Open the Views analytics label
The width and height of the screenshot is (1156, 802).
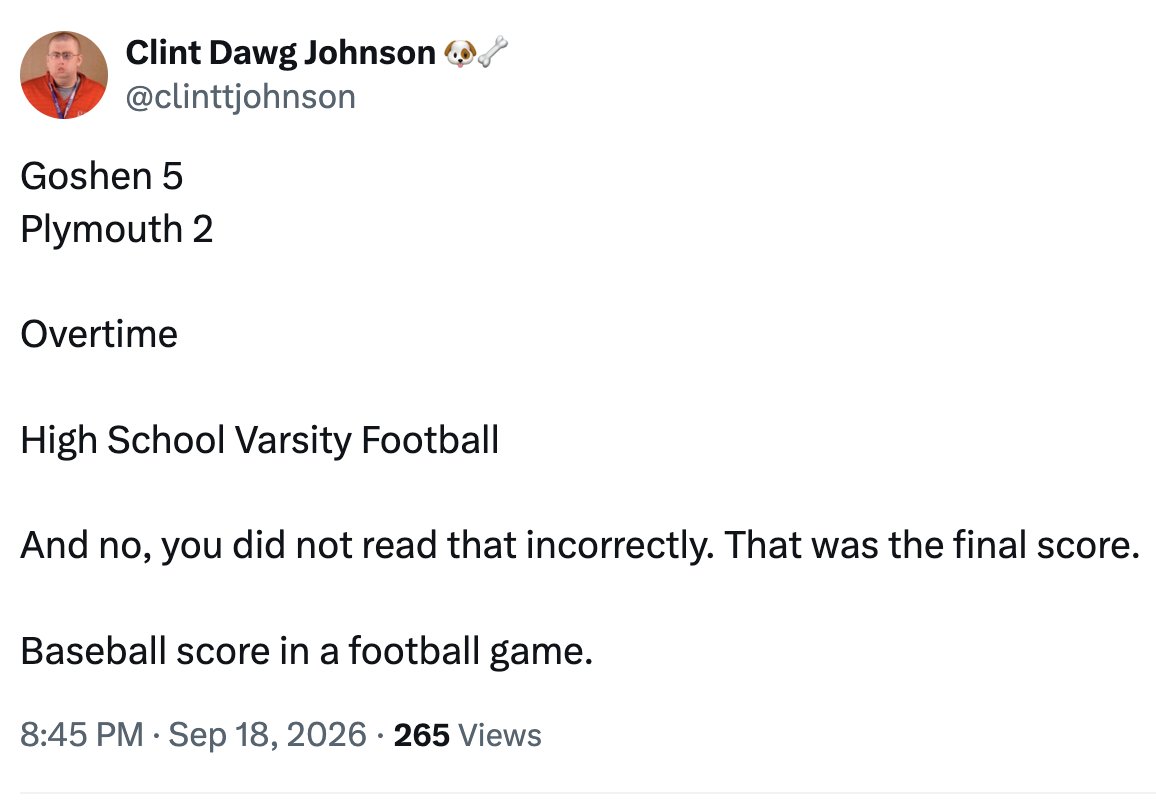coord(500,735)
